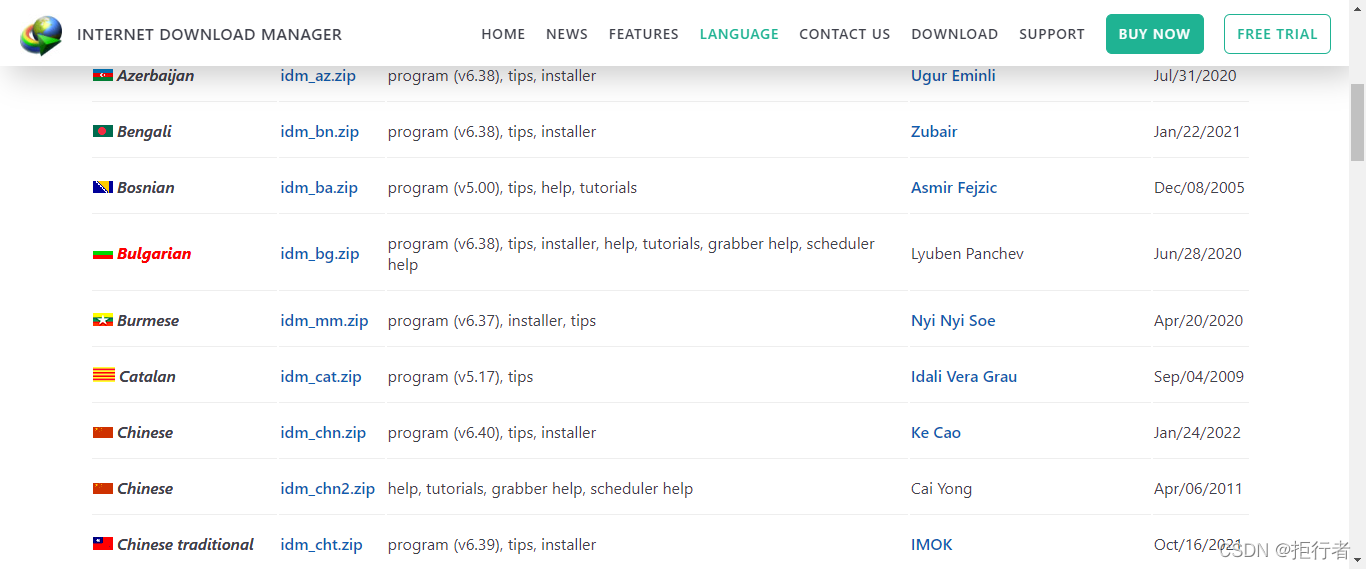The image size is (1366, 569).
Task: Click the page vertical scrollbar thumb
Action: [1357, 122]
